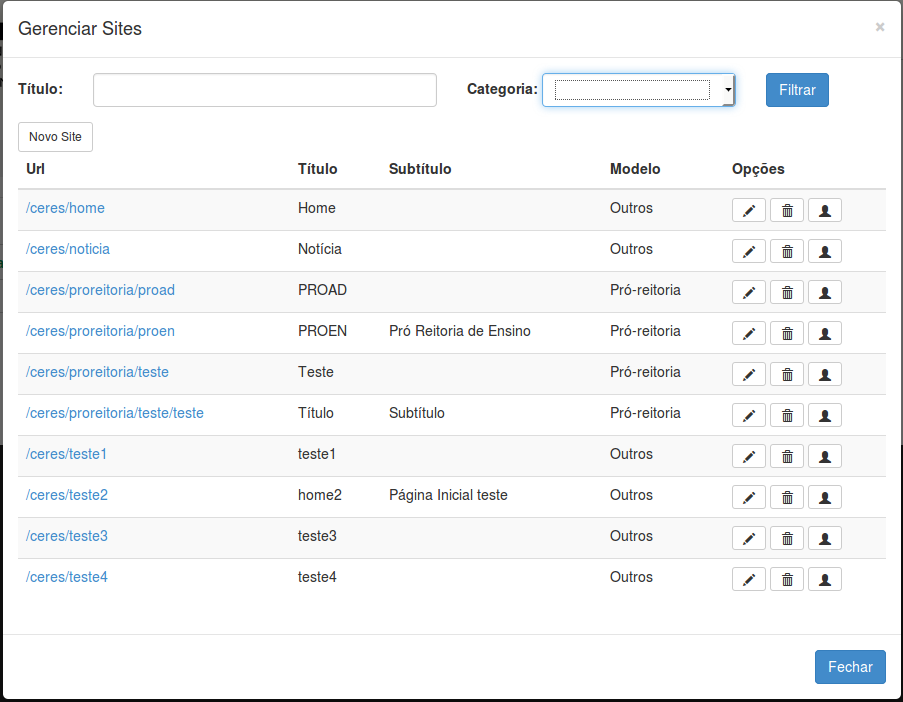The height and width of the screenshot is (702, 903).
Task: Remove the teste4 site with trash icon
Action: click(x=787, y=579)
